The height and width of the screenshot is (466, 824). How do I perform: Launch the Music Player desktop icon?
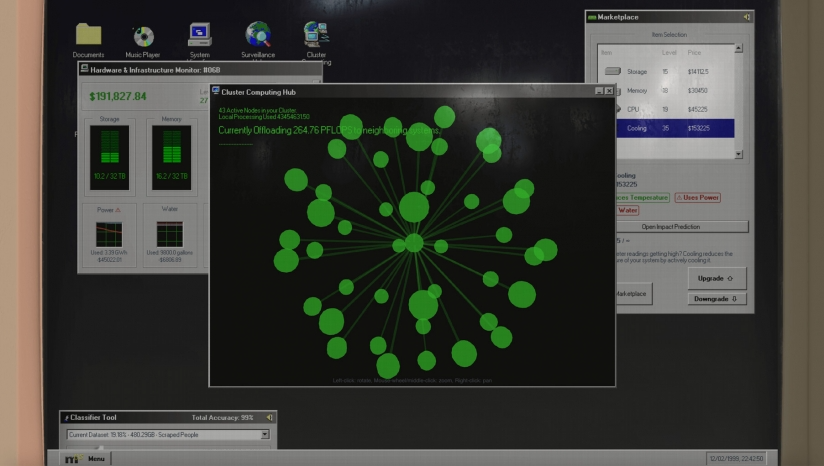[143, 36]
